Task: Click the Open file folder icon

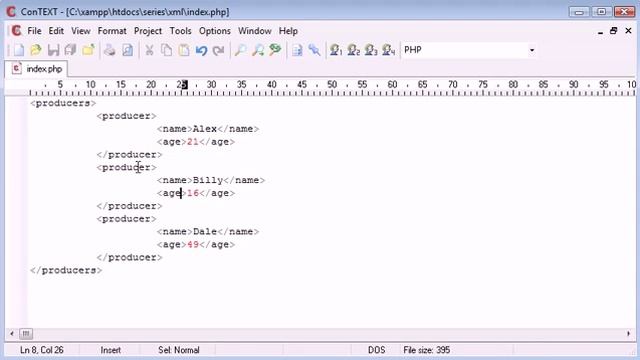Action: [36, 50]
